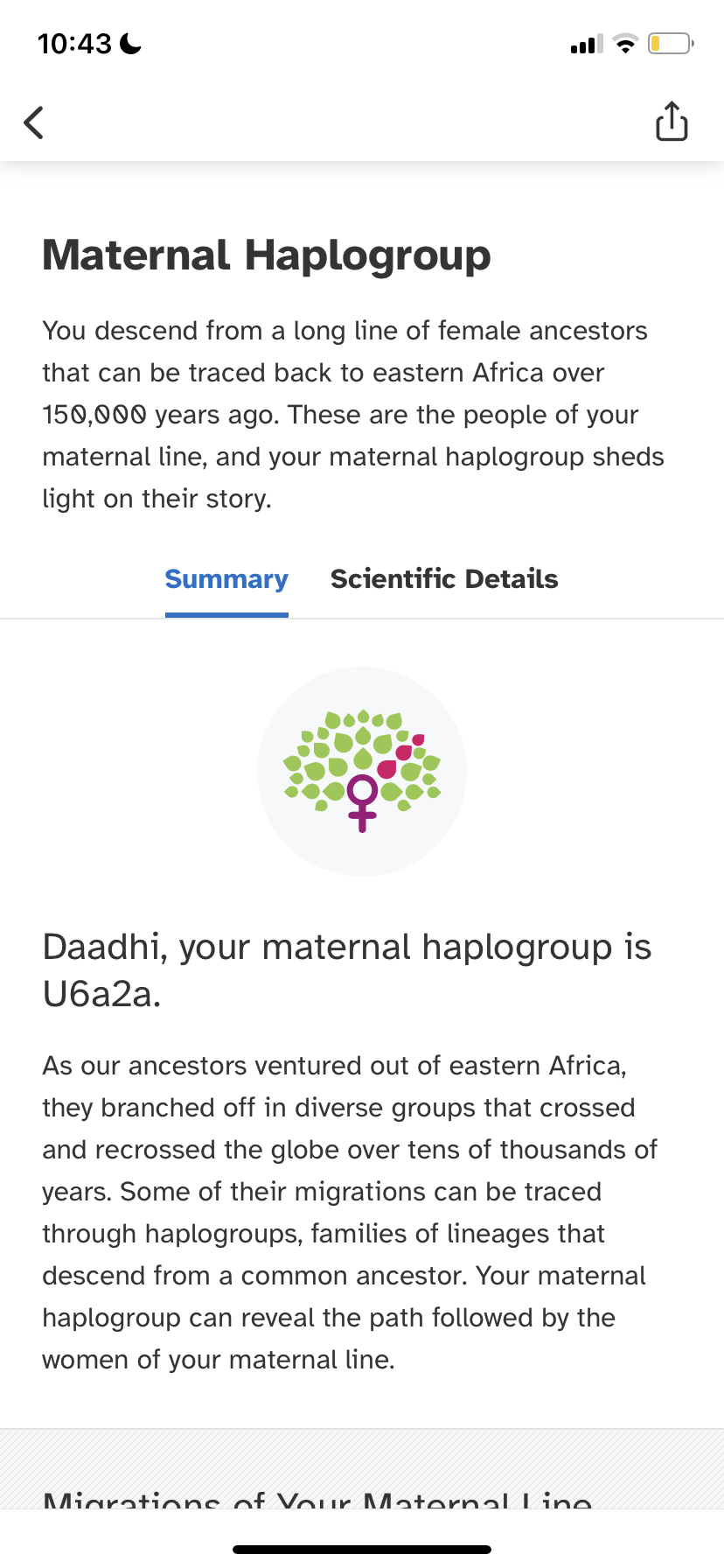724x1568 pixels.
Task: Tap the U6a2a haplogroup result heading
Action: tap(347, 970)
